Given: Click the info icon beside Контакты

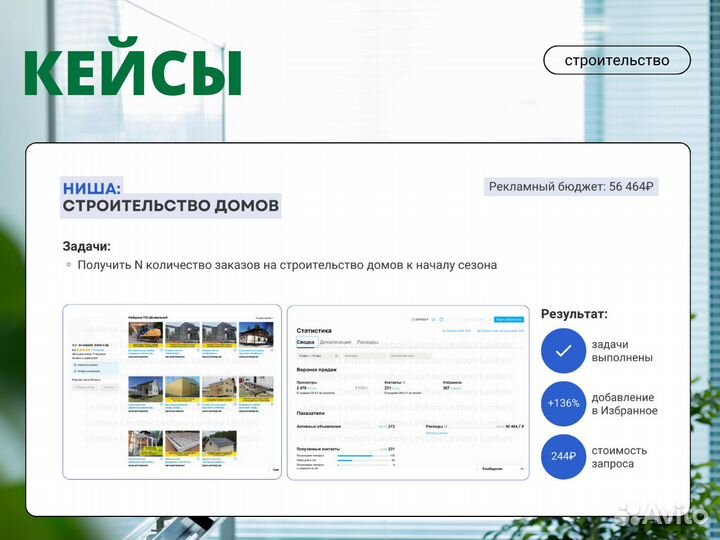Looking at the screenshot, I should [x=404, y=382].
